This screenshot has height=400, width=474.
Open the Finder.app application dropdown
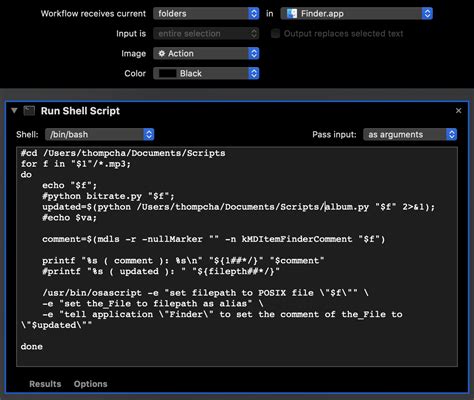(x=357, y=14)
